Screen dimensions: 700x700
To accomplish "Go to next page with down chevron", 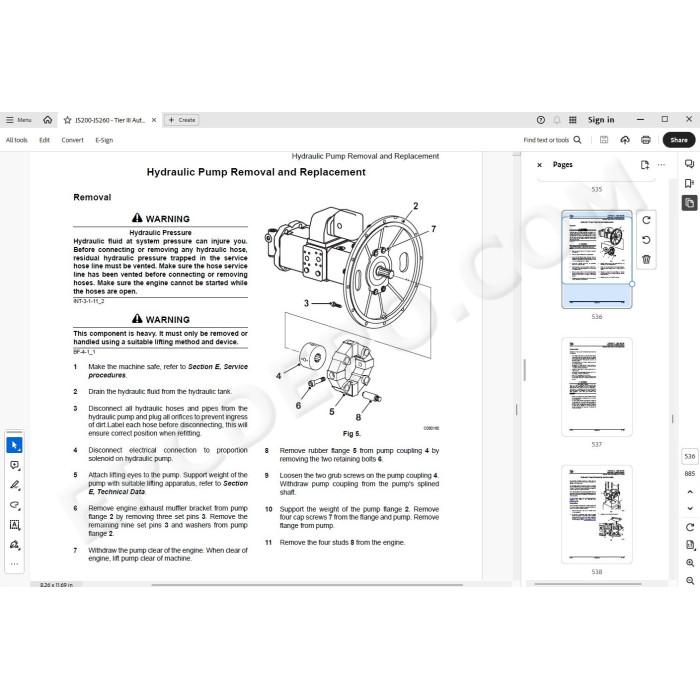I will click(690, 508).
